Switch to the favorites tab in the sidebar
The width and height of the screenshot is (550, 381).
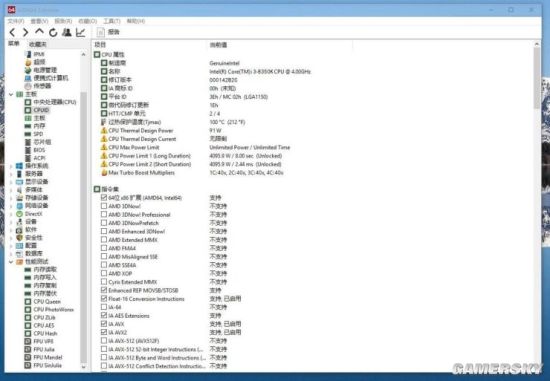click(x=38, y=44)
